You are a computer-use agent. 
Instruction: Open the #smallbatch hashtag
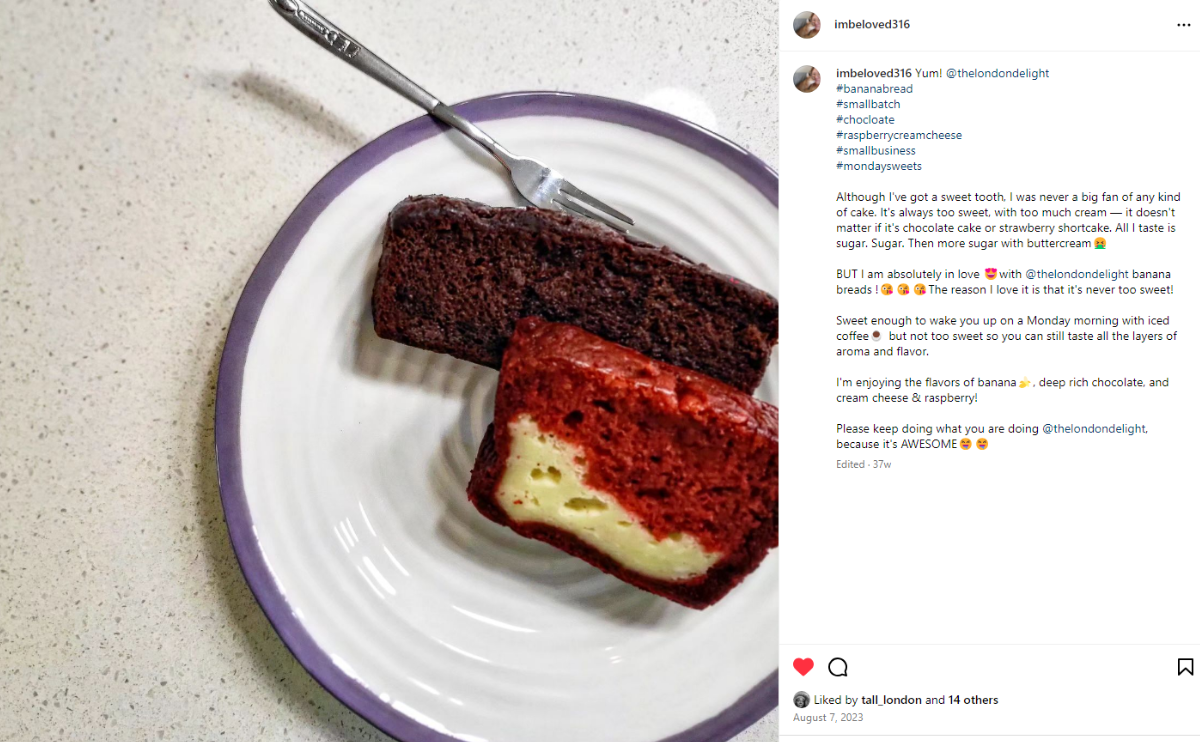[x=868, y=104]
